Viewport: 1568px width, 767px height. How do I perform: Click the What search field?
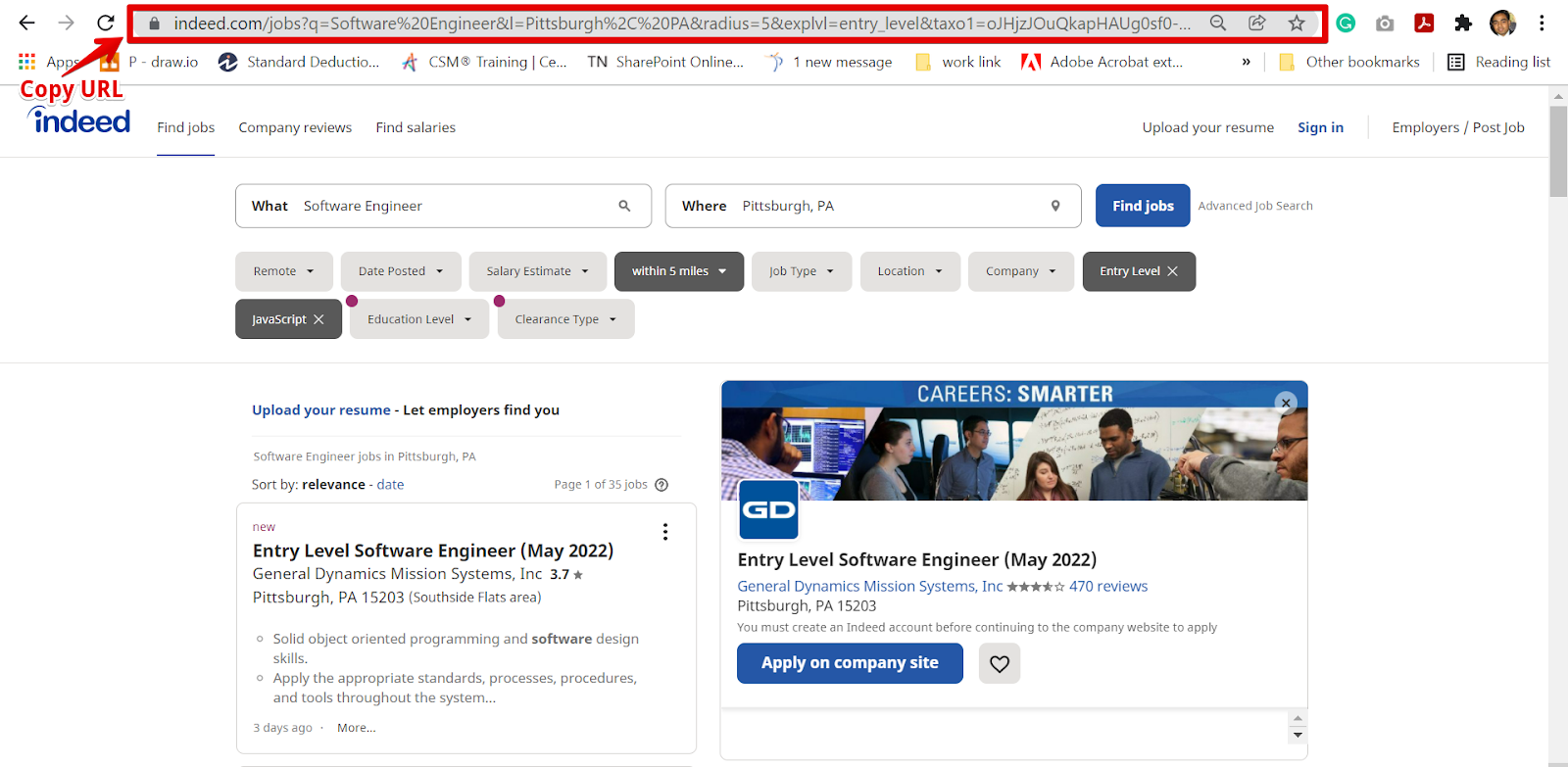[443, 206]
